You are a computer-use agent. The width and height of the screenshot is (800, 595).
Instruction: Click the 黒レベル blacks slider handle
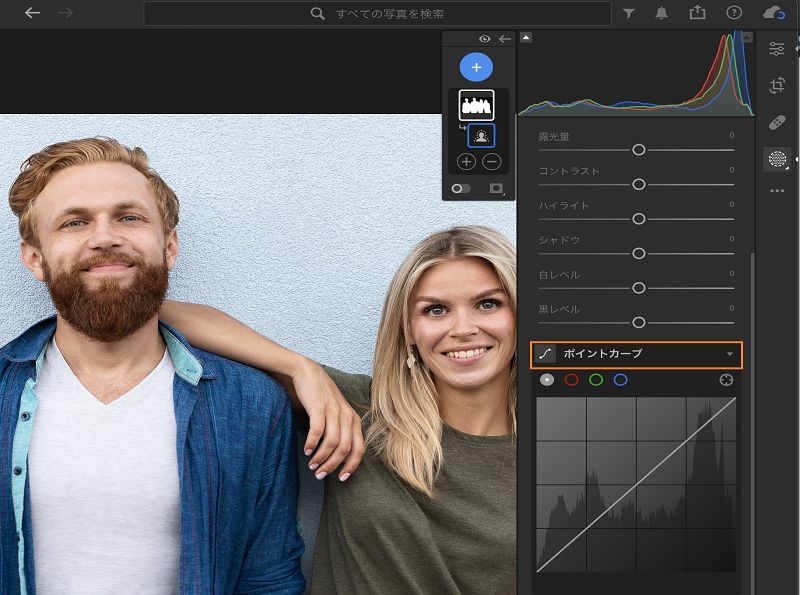[638, 323]
